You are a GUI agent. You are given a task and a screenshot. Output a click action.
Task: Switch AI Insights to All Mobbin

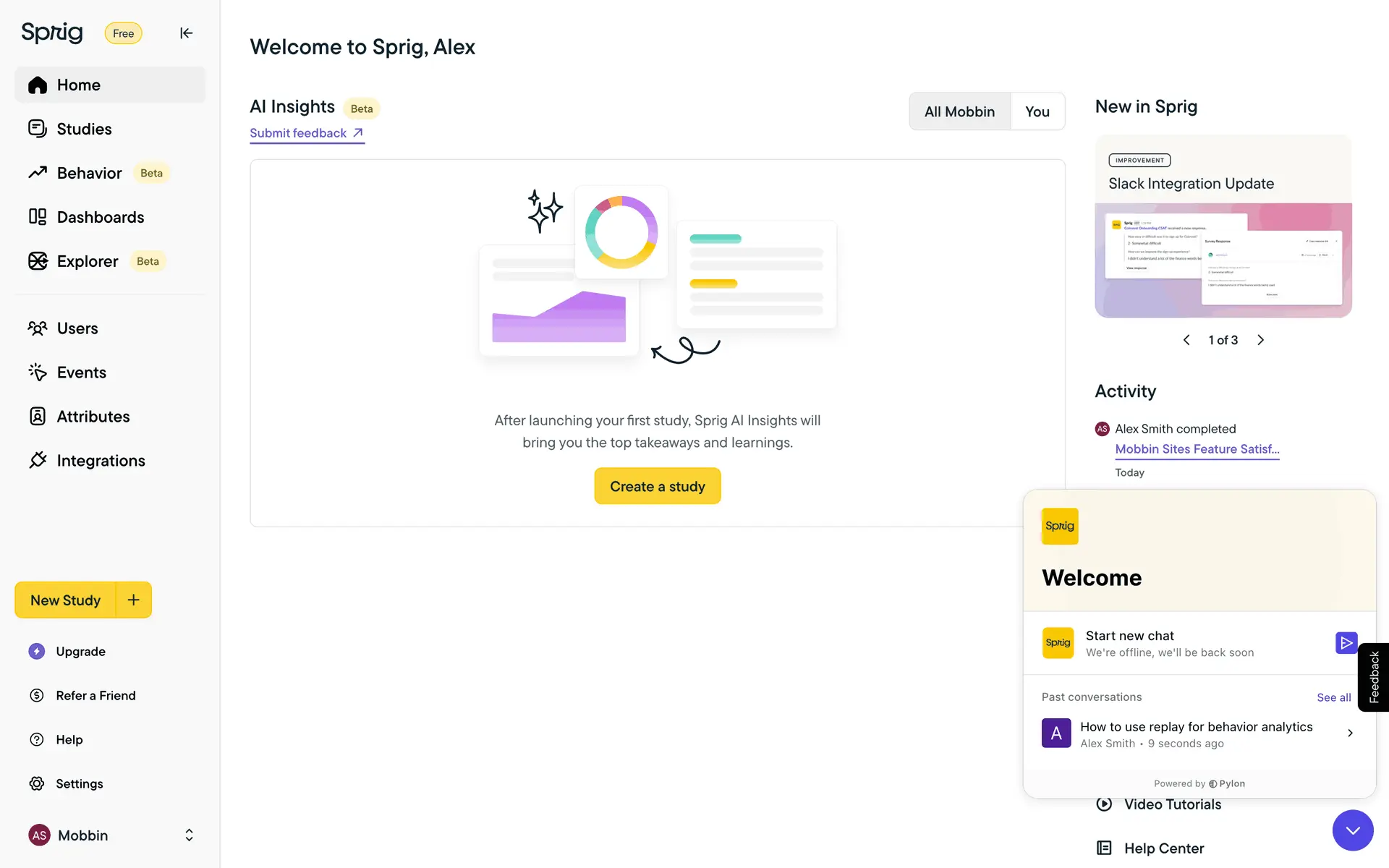point(959,111)
